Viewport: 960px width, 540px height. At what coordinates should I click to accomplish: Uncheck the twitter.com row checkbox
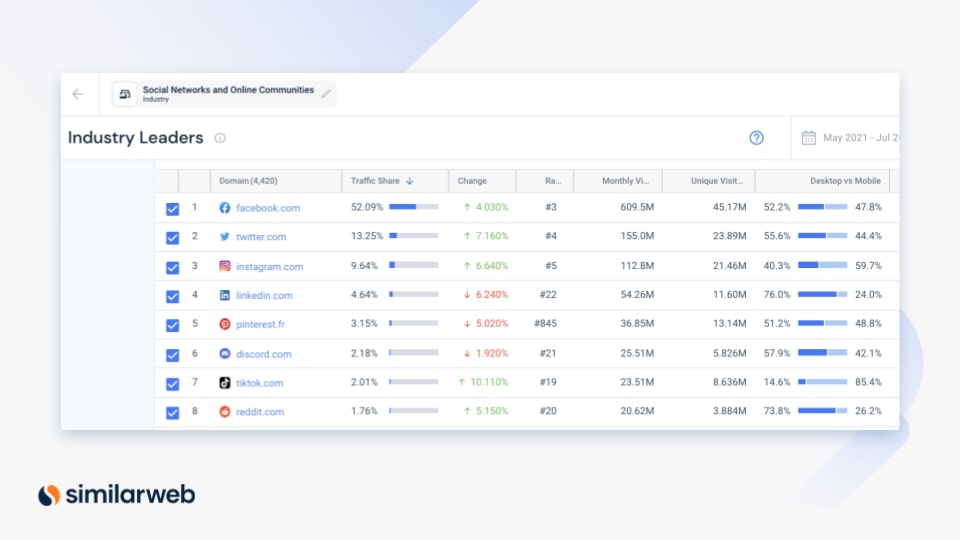tap(173, 238)
